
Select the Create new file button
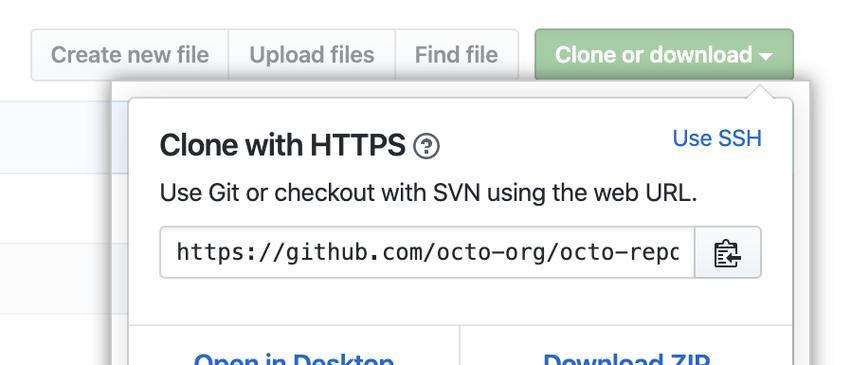click(x=130, y=55)
